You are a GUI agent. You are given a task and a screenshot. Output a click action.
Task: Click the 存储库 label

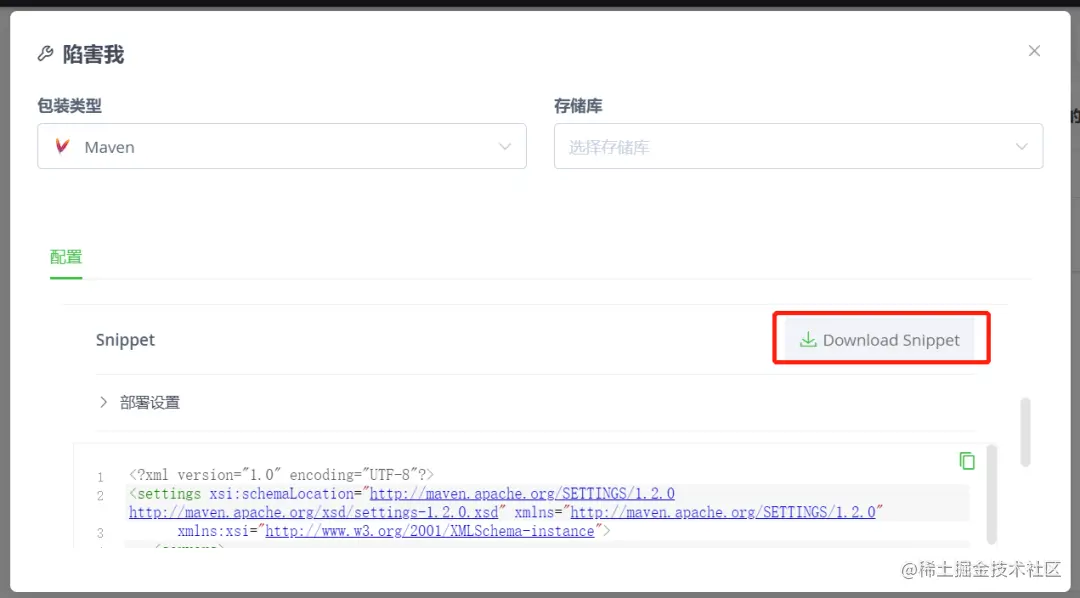578,106
